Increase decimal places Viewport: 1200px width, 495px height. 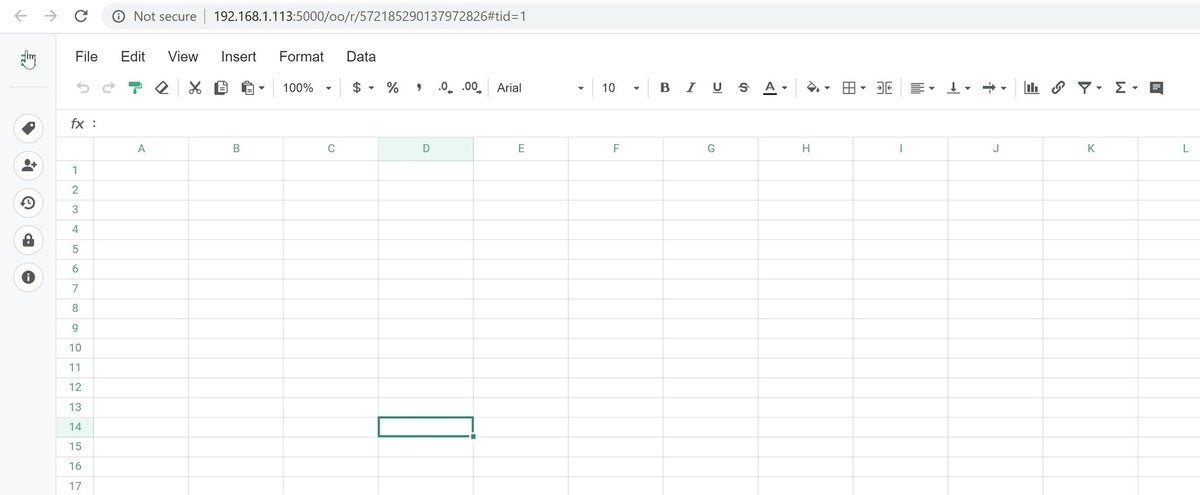(x=472, y=88)
